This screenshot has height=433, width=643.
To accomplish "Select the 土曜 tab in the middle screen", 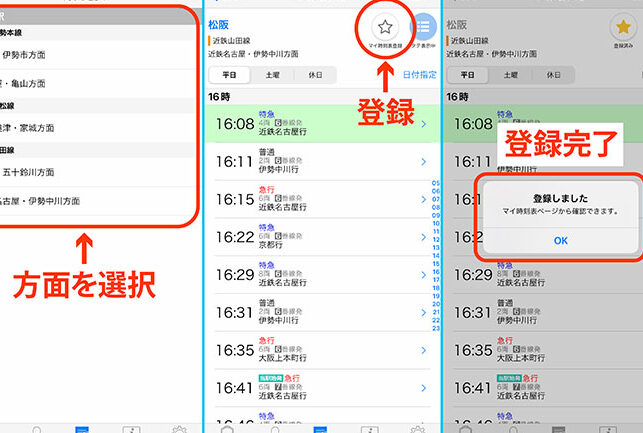I will pos(272,75).
